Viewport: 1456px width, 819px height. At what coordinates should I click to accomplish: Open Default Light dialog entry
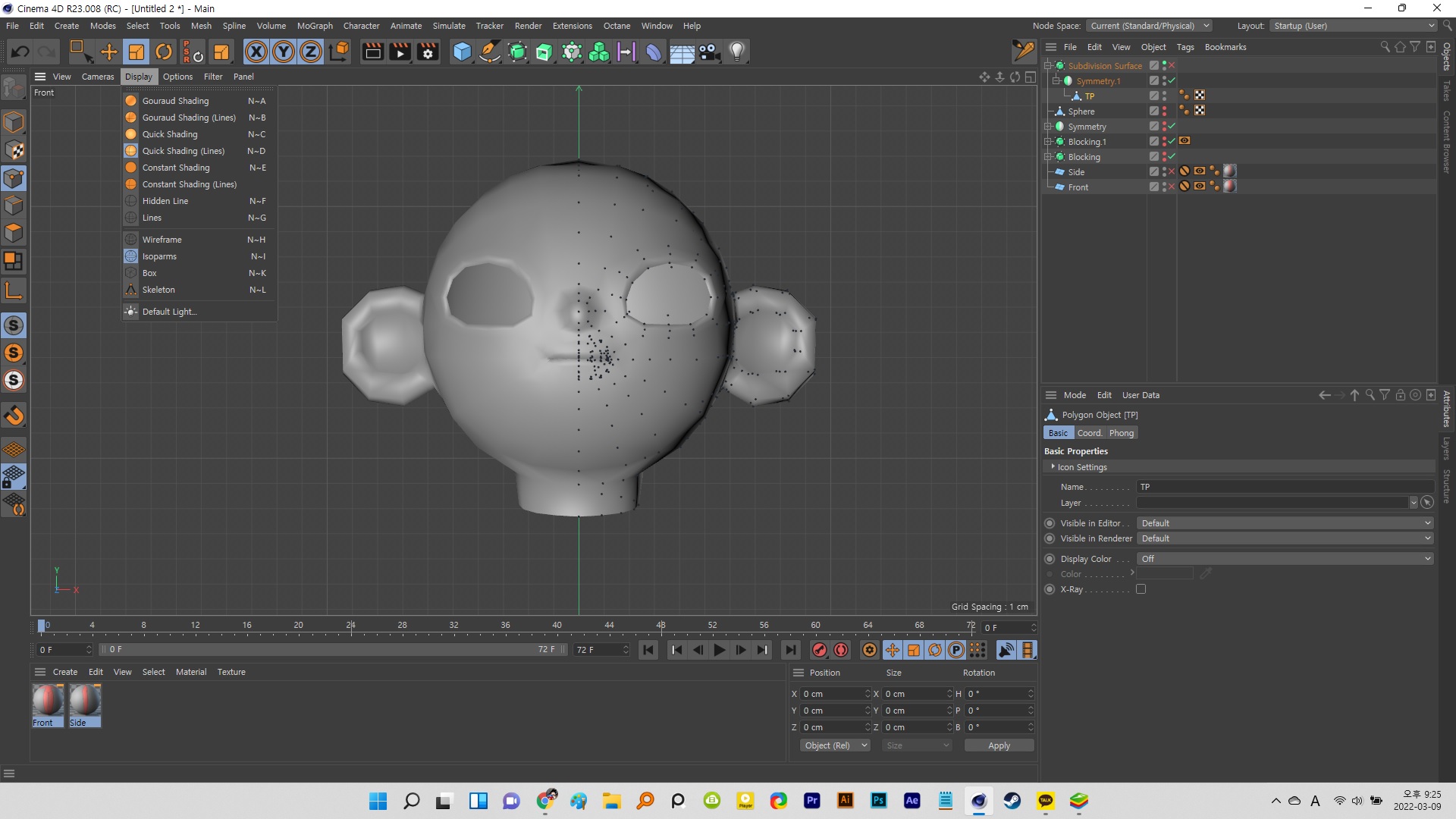click(199, 312)
